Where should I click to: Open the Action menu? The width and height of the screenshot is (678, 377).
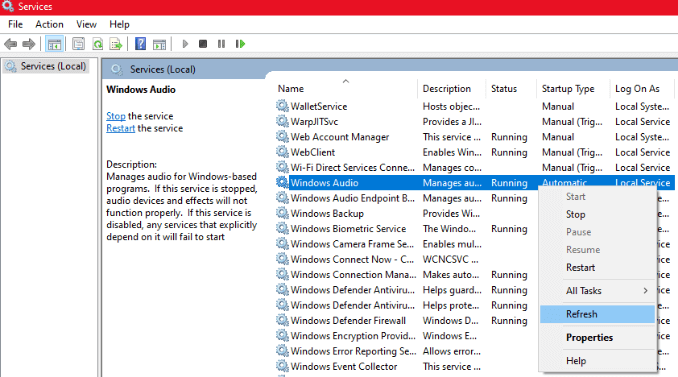pyautogui.click(x=49, y=24)
